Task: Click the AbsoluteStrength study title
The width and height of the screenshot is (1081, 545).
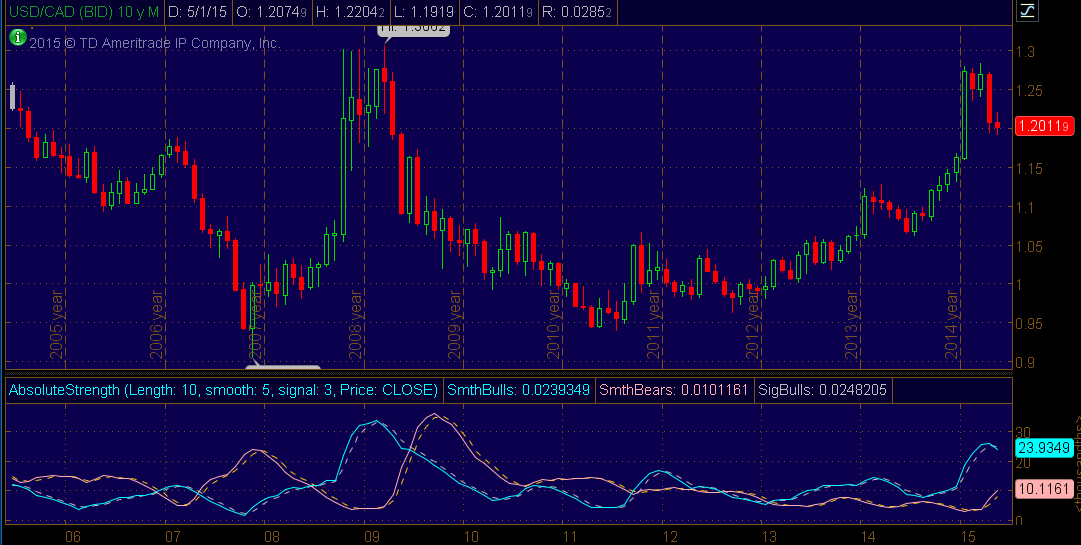Action: [x=223, y=390]
